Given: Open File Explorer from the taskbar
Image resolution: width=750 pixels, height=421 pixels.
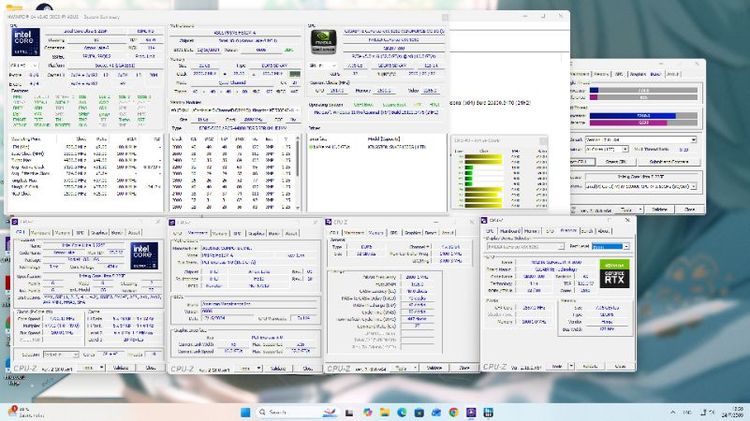Looking at the screenshot, I should click(x=385, y=412).
